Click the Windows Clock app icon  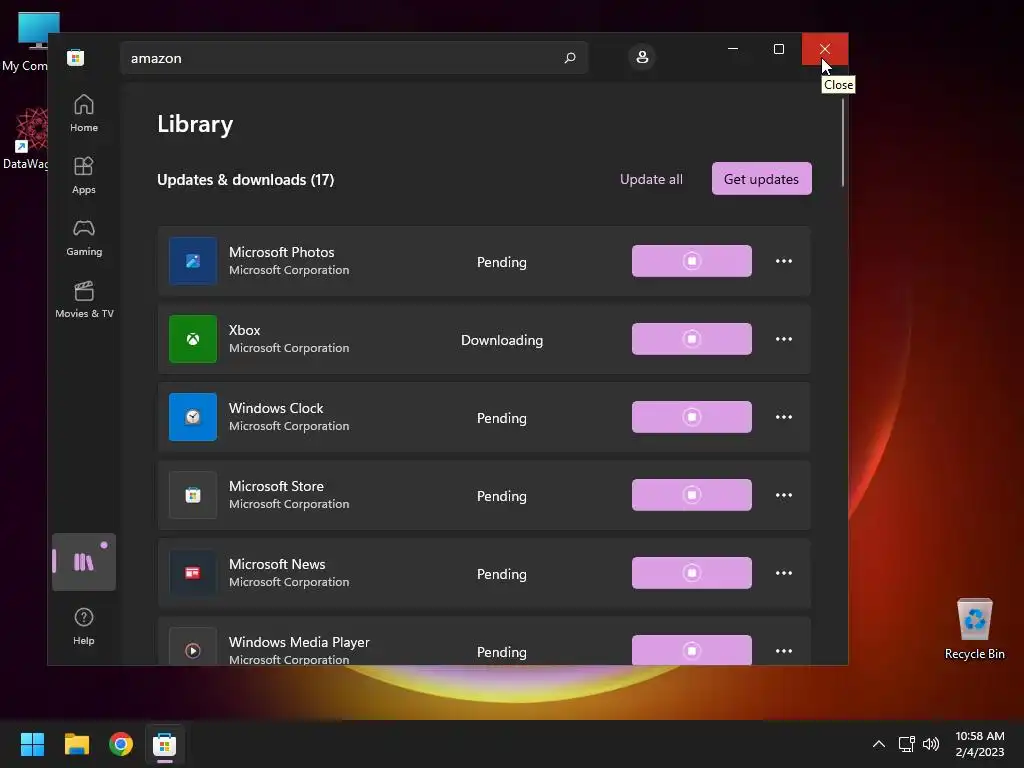point(193,417)
